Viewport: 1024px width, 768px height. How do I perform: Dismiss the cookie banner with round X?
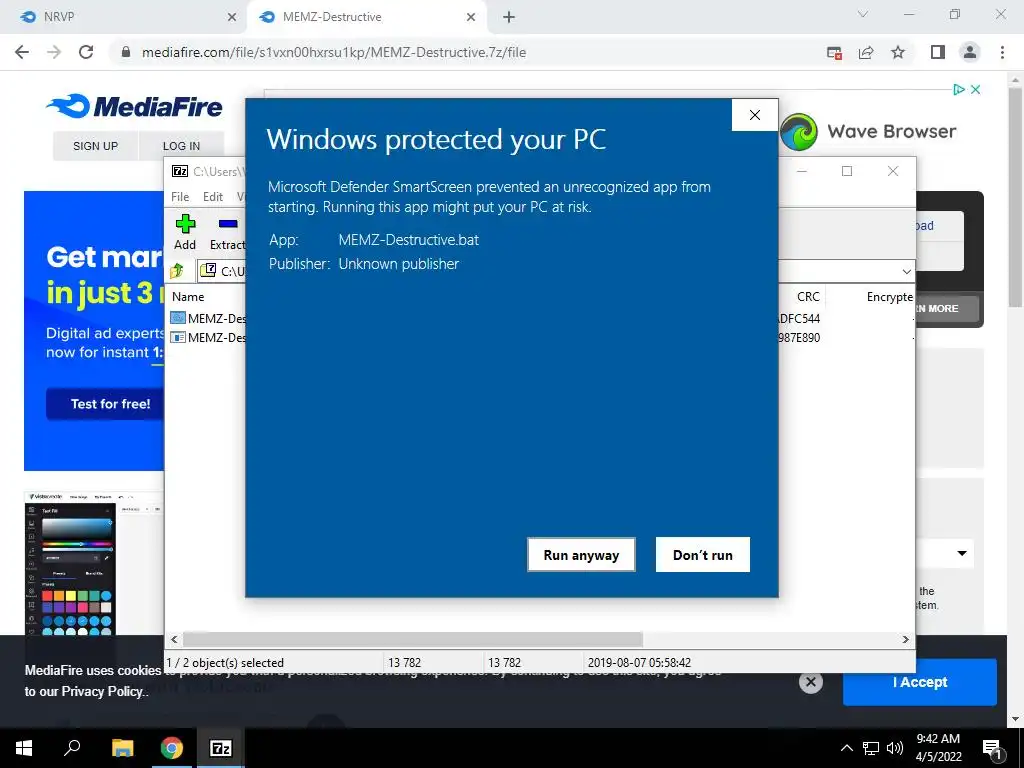[x=810, y=682]
